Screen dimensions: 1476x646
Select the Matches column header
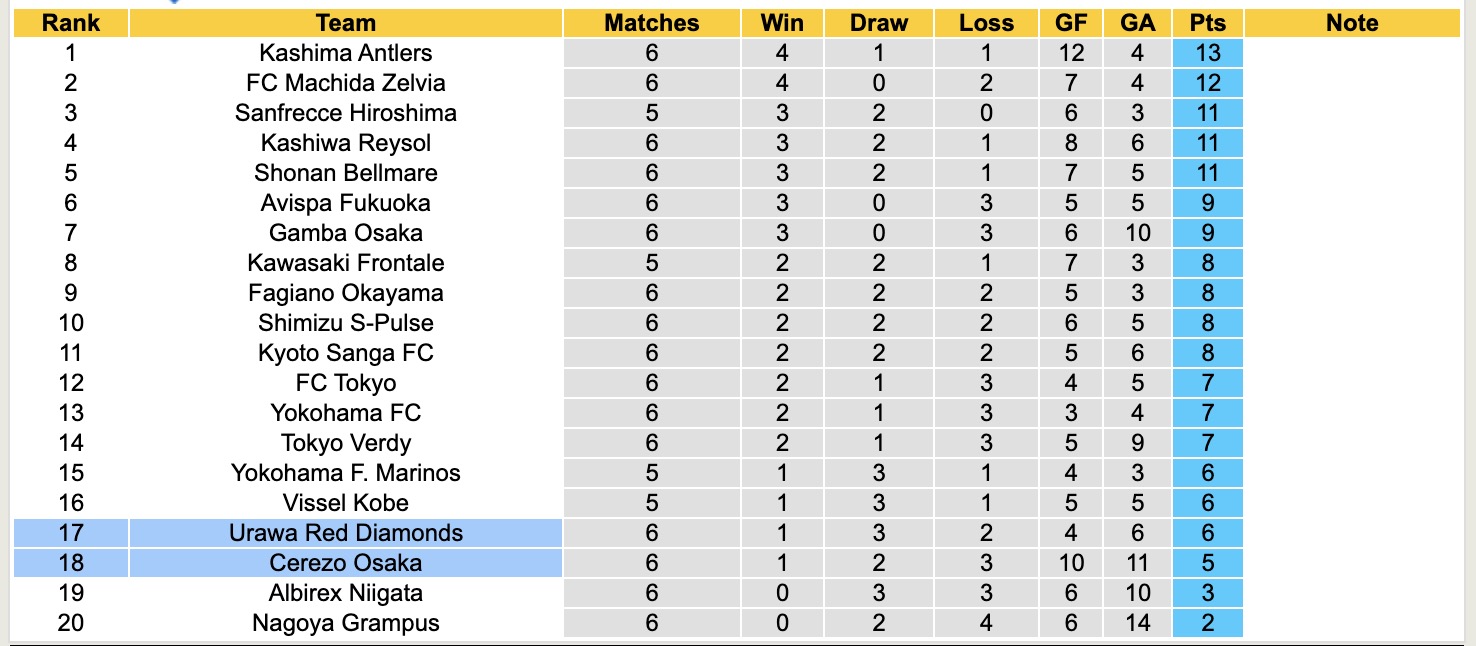point(652,23)
